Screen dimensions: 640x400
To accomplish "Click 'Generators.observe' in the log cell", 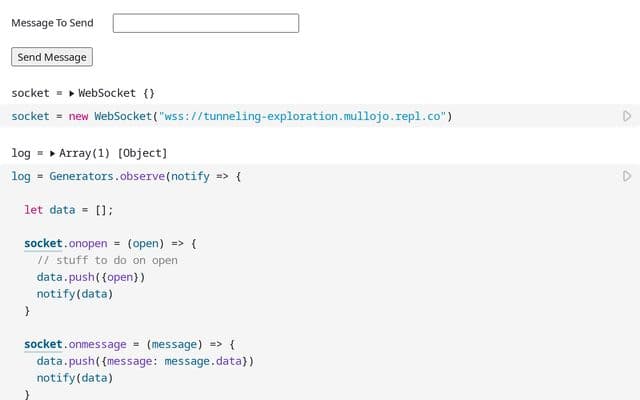I will tap(107, 176).
